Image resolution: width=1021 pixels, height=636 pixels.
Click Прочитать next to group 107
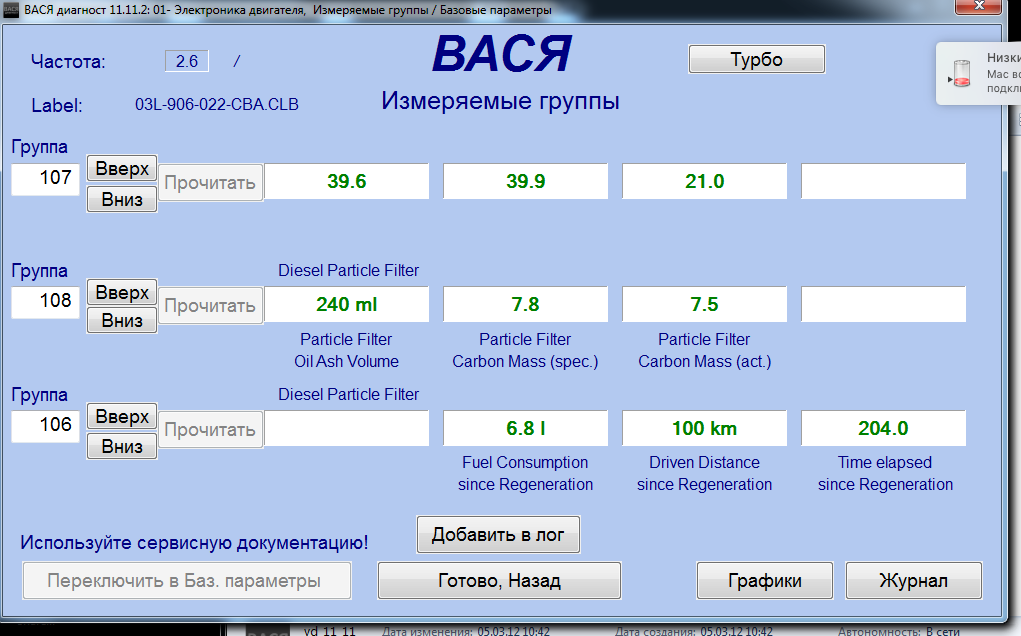coord(210,183)
